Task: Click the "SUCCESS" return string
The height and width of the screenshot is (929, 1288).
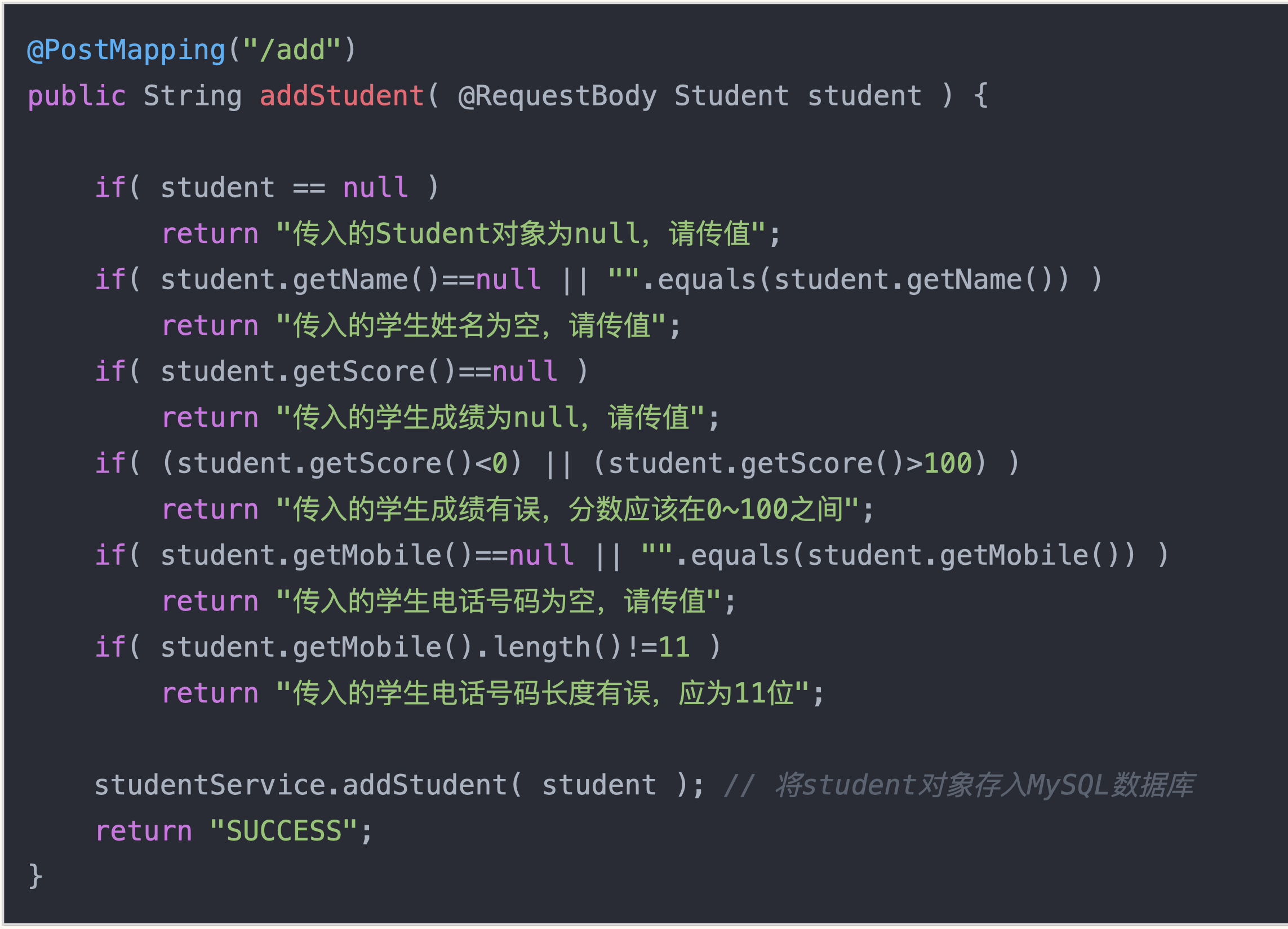Action: click(x=283, y=832)
